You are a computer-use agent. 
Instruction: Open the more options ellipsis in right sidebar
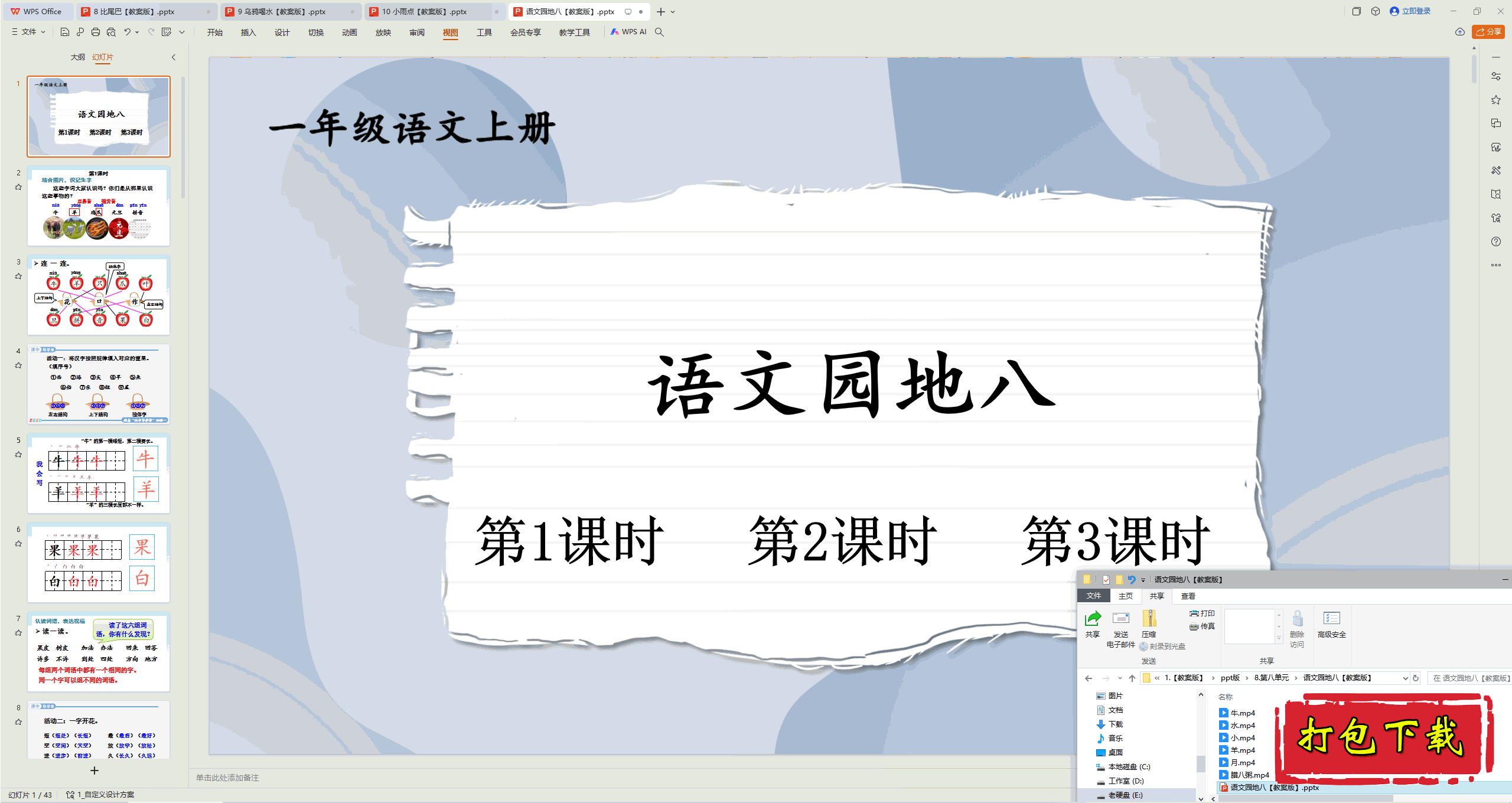click(1496, 265)
